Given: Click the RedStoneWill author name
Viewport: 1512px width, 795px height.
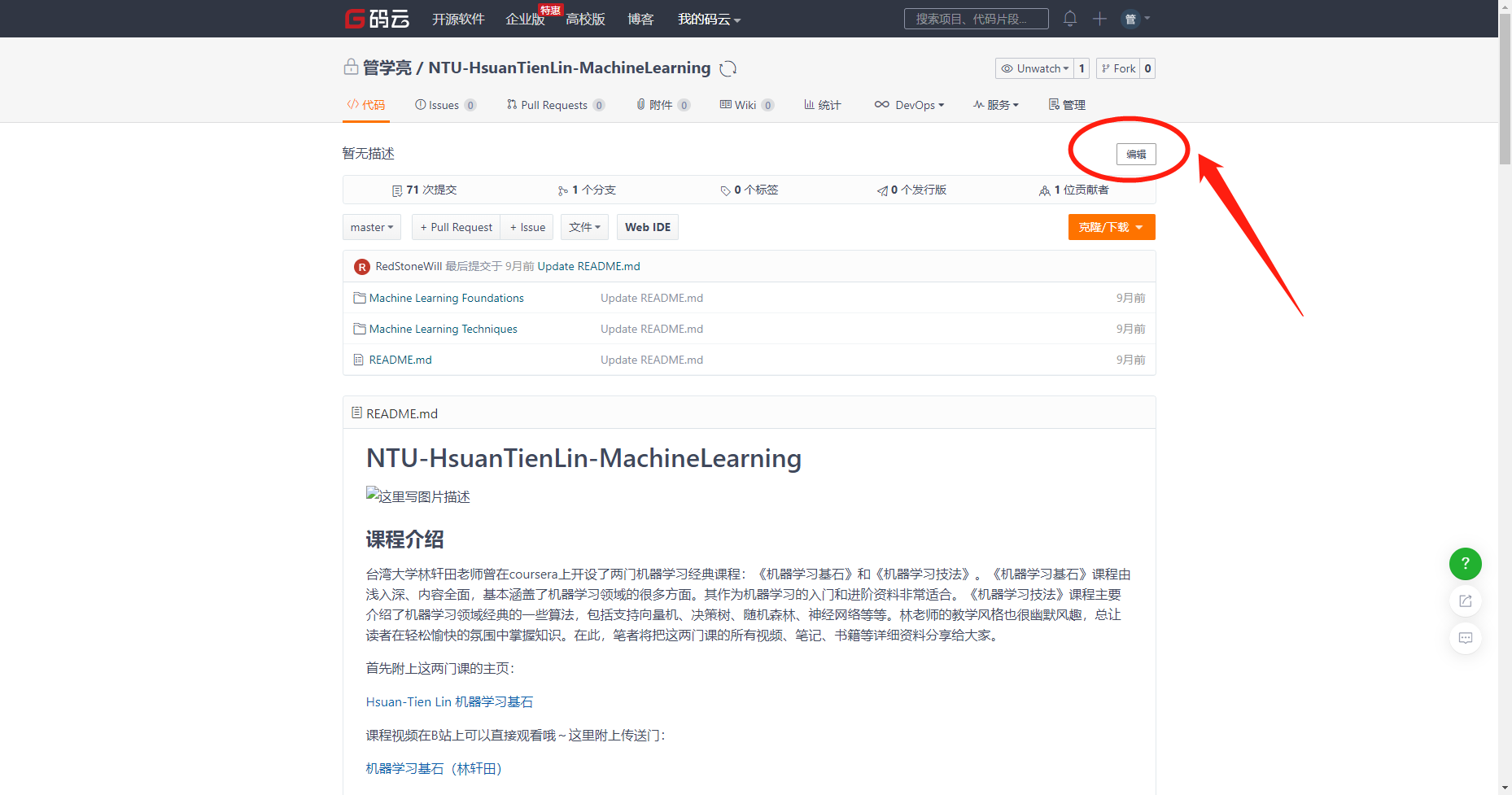Looking at the screenshot, I should pos(409,266).
